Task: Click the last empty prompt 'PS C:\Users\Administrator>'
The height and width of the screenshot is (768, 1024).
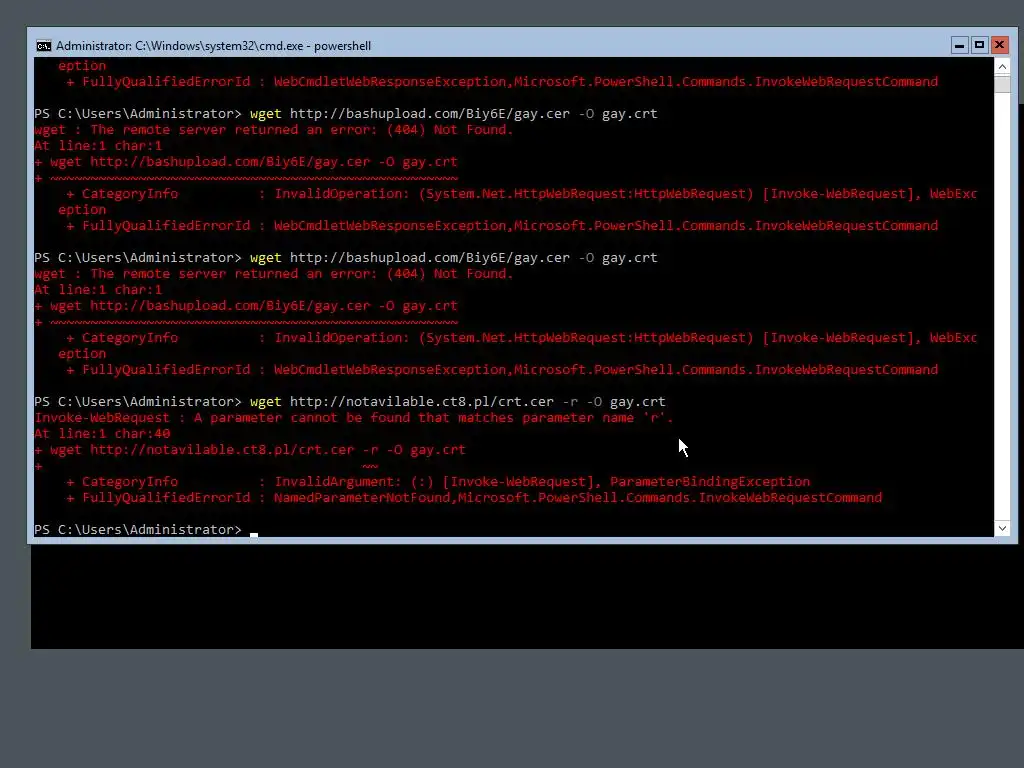Action: tap(138, 530)
